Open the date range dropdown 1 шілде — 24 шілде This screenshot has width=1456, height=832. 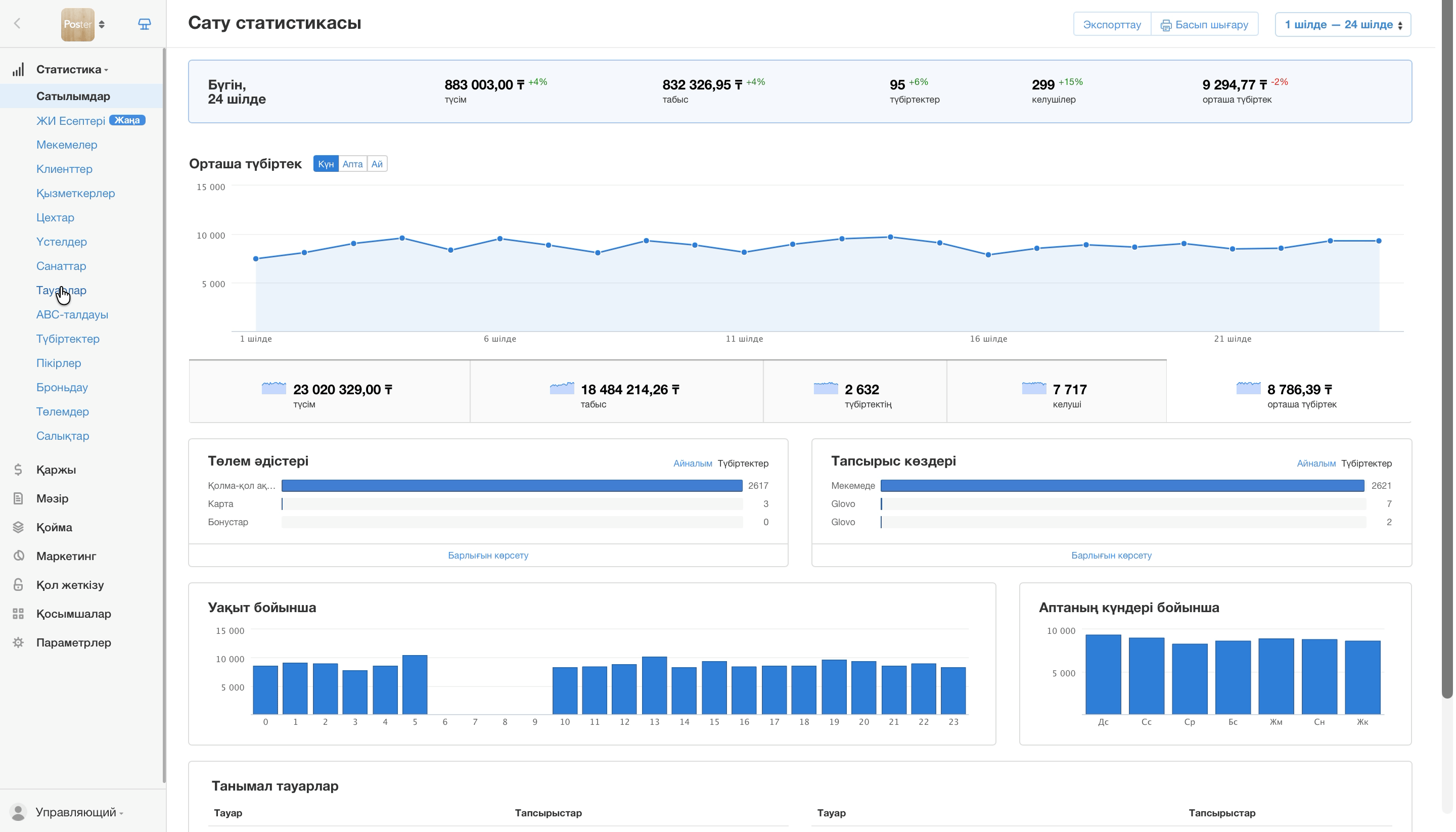pyautogui.click(x=1343, y=25)
